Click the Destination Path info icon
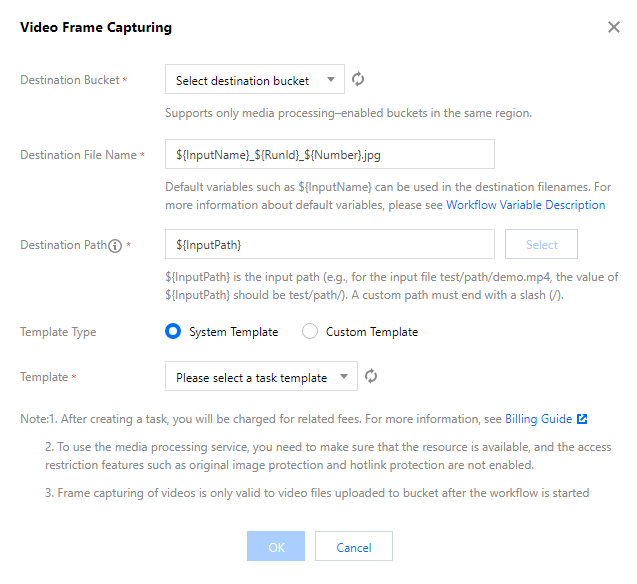Image resolution: width=637 pixels, height=584 pixels. coord(115,246)
